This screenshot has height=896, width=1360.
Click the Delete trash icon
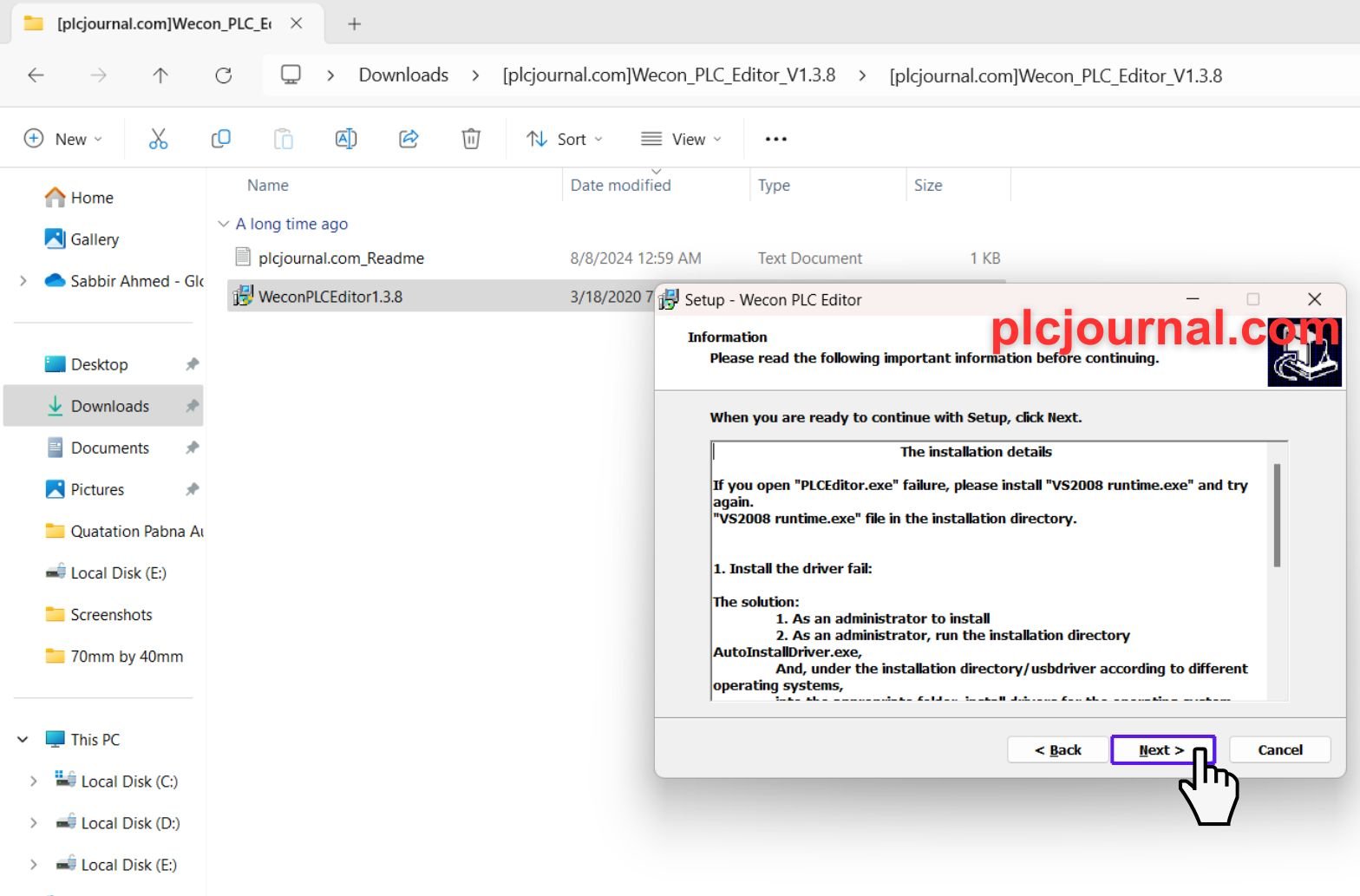(471, 139)
